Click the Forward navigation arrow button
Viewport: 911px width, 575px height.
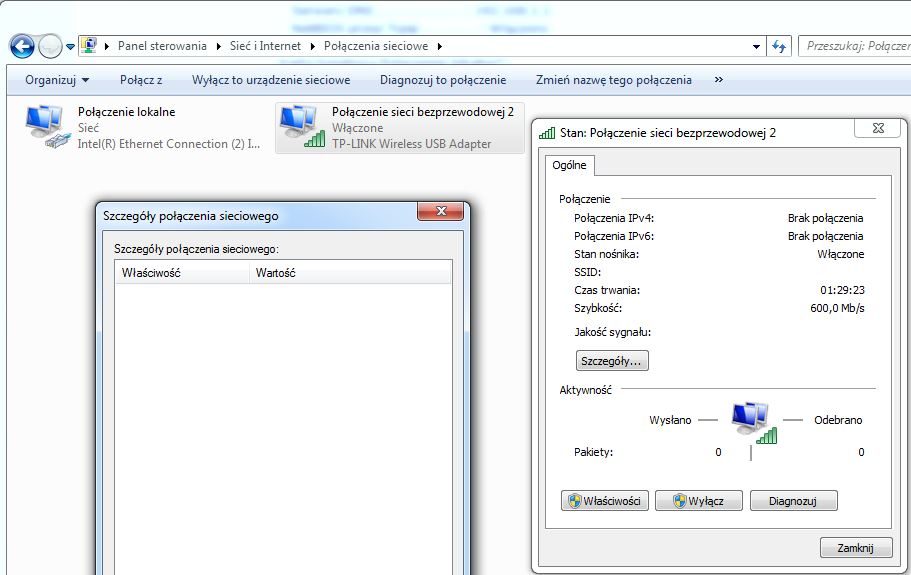[50, 46]
